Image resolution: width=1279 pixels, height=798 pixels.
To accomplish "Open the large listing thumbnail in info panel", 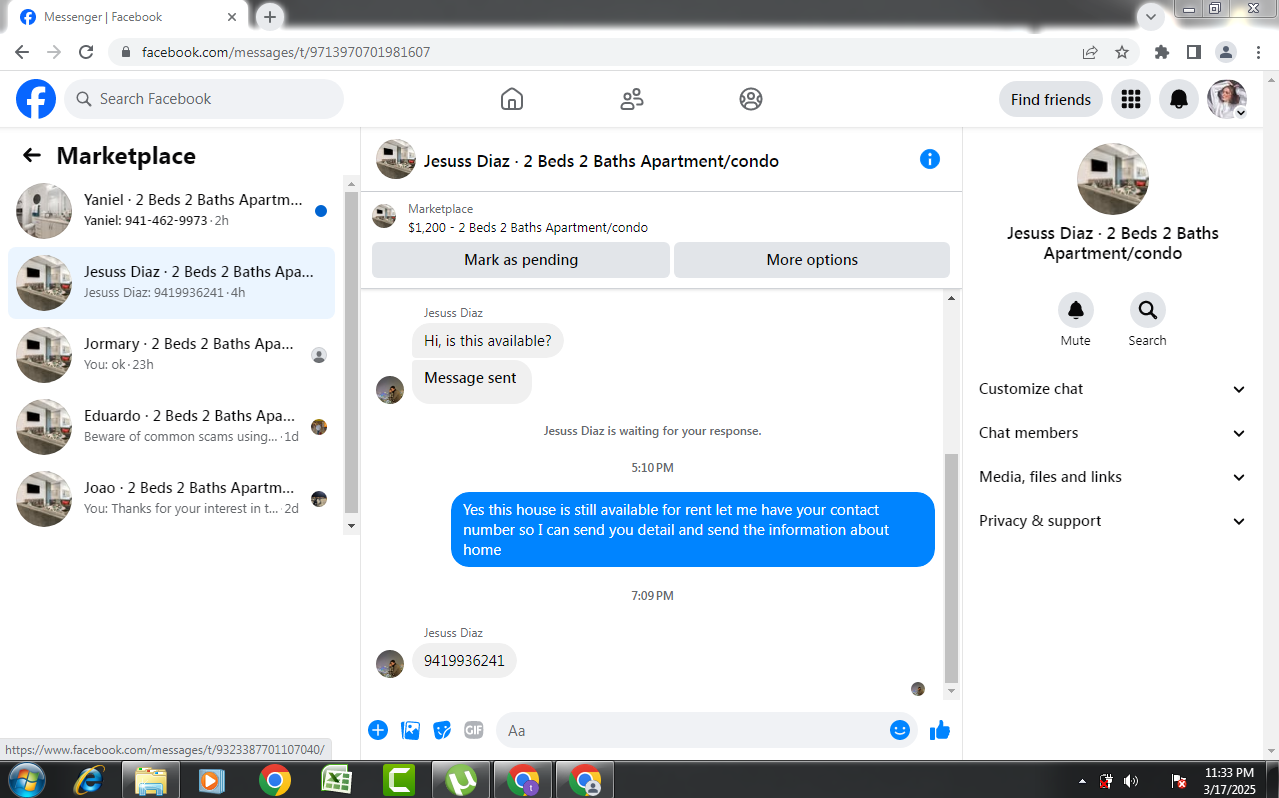I will 1112,179.
